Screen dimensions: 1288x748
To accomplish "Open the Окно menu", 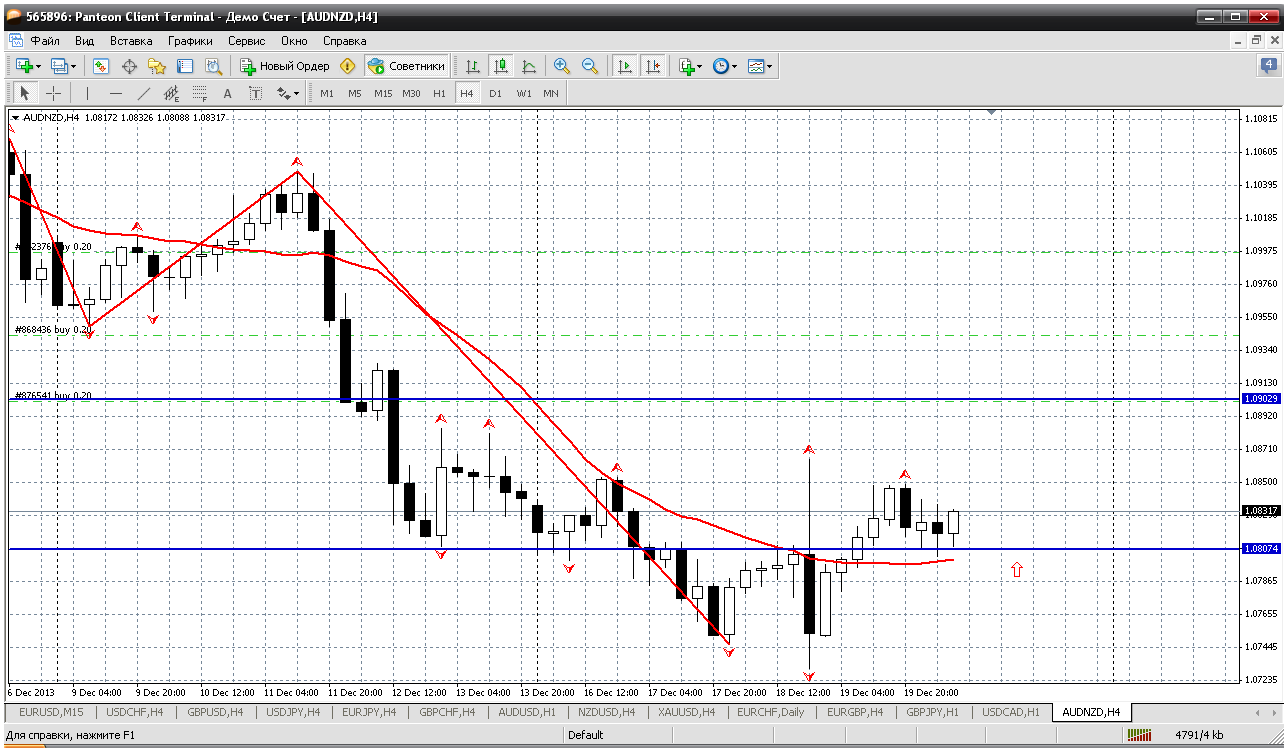I will coord(294,41).
